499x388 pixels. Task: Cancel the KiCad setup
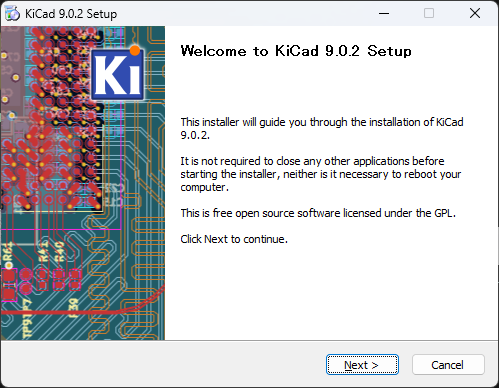pyautogui.click(x=448, y=365)
